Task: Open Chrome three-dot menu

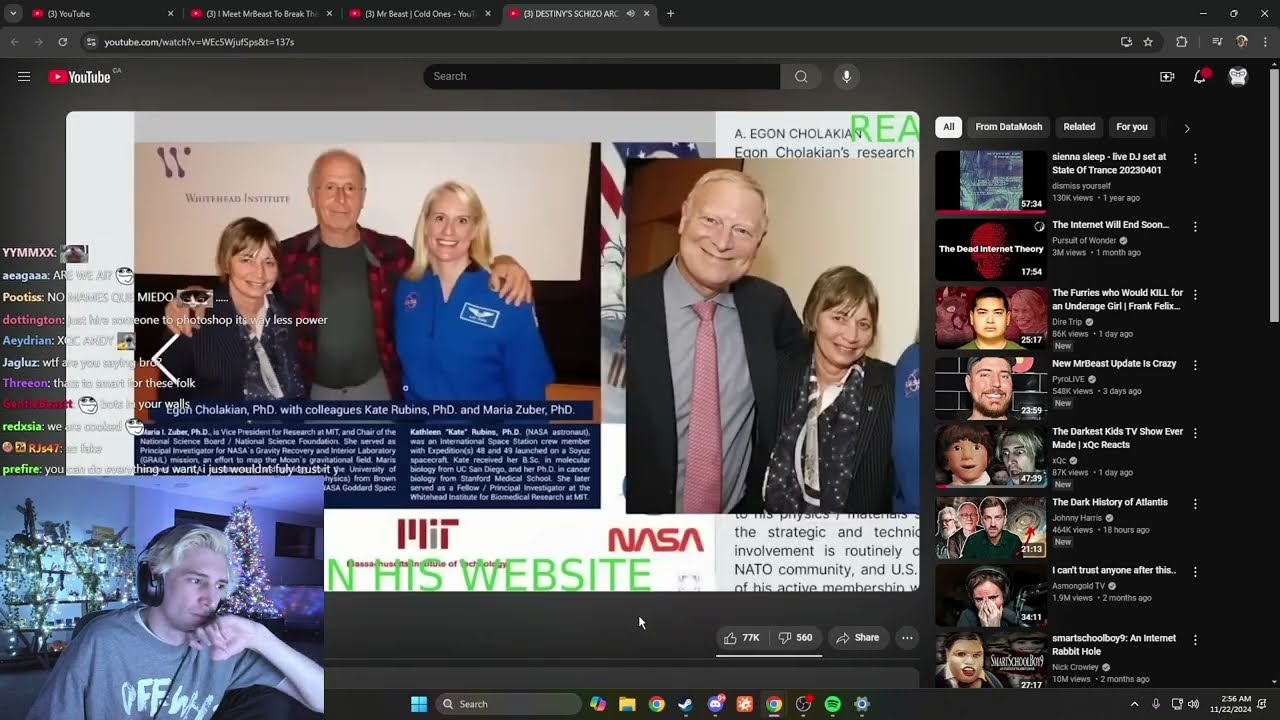Action: coord(1265,42)
